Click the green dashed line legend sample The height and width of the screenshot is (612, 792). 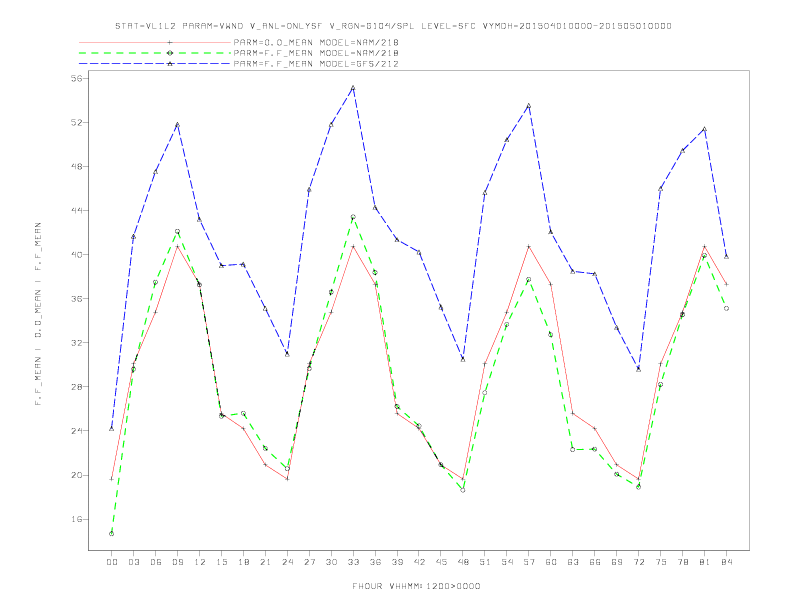click(155, 53)
